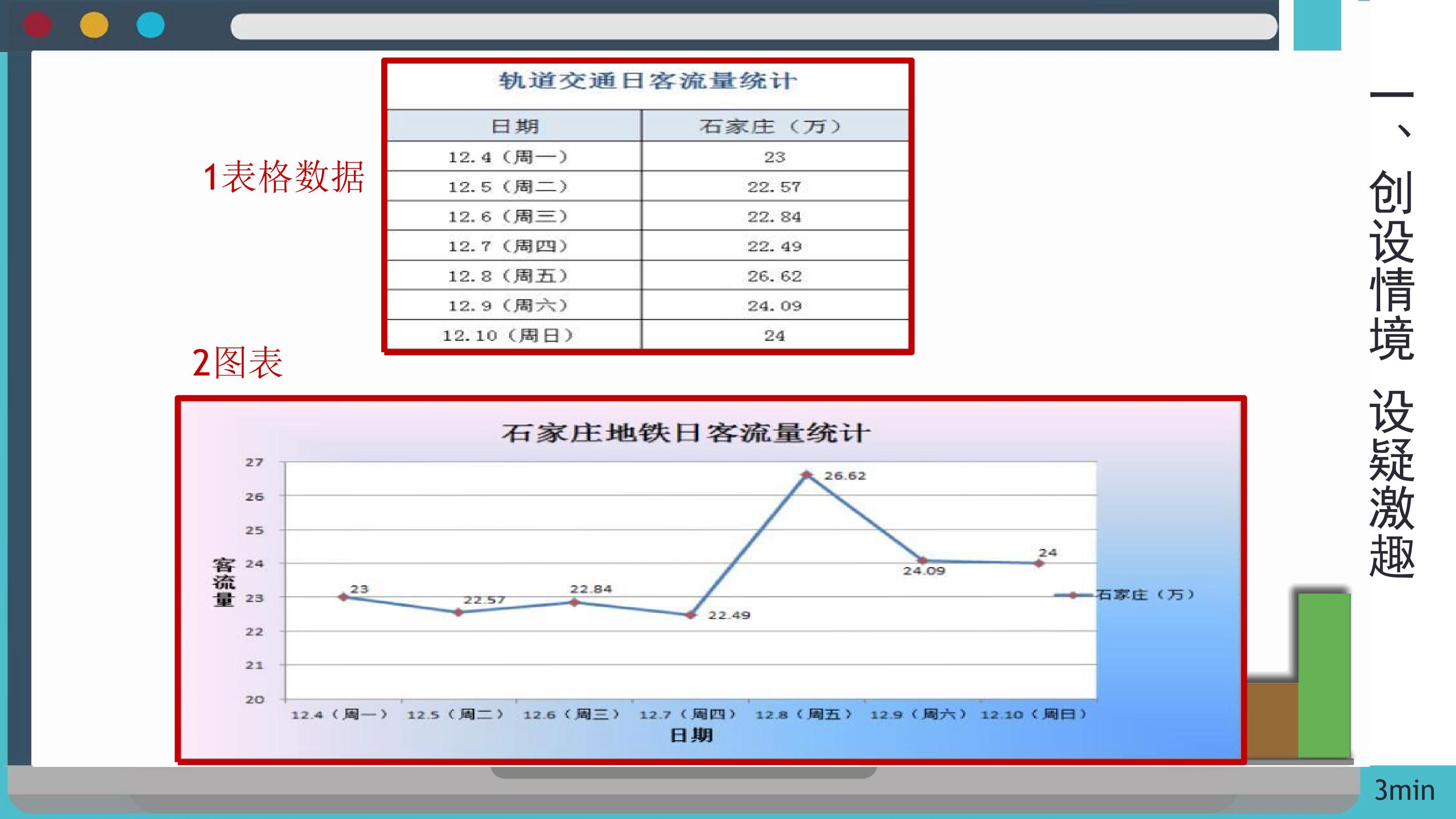Screen dimensions: 1456x819
Task: Click the blue circle window button
Action: pyautogui.click(x=150, y=25)
